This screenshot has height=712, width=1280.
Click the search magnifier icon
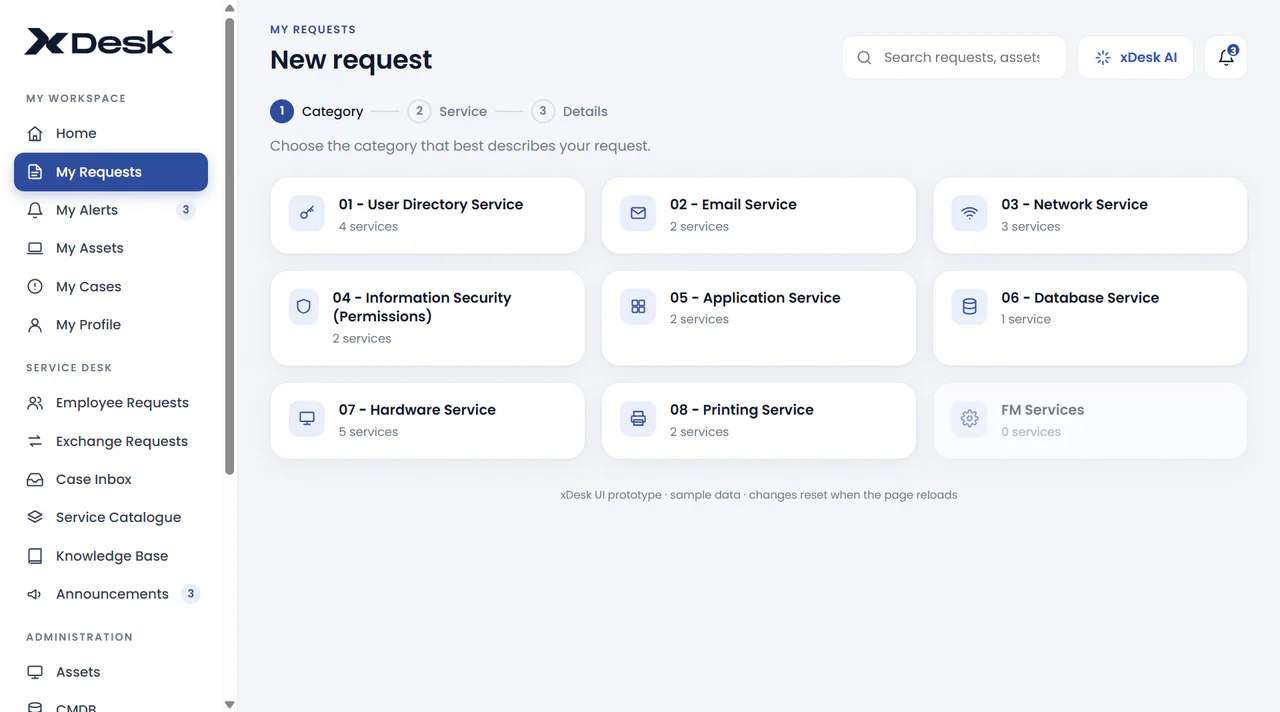pos(864,58)
